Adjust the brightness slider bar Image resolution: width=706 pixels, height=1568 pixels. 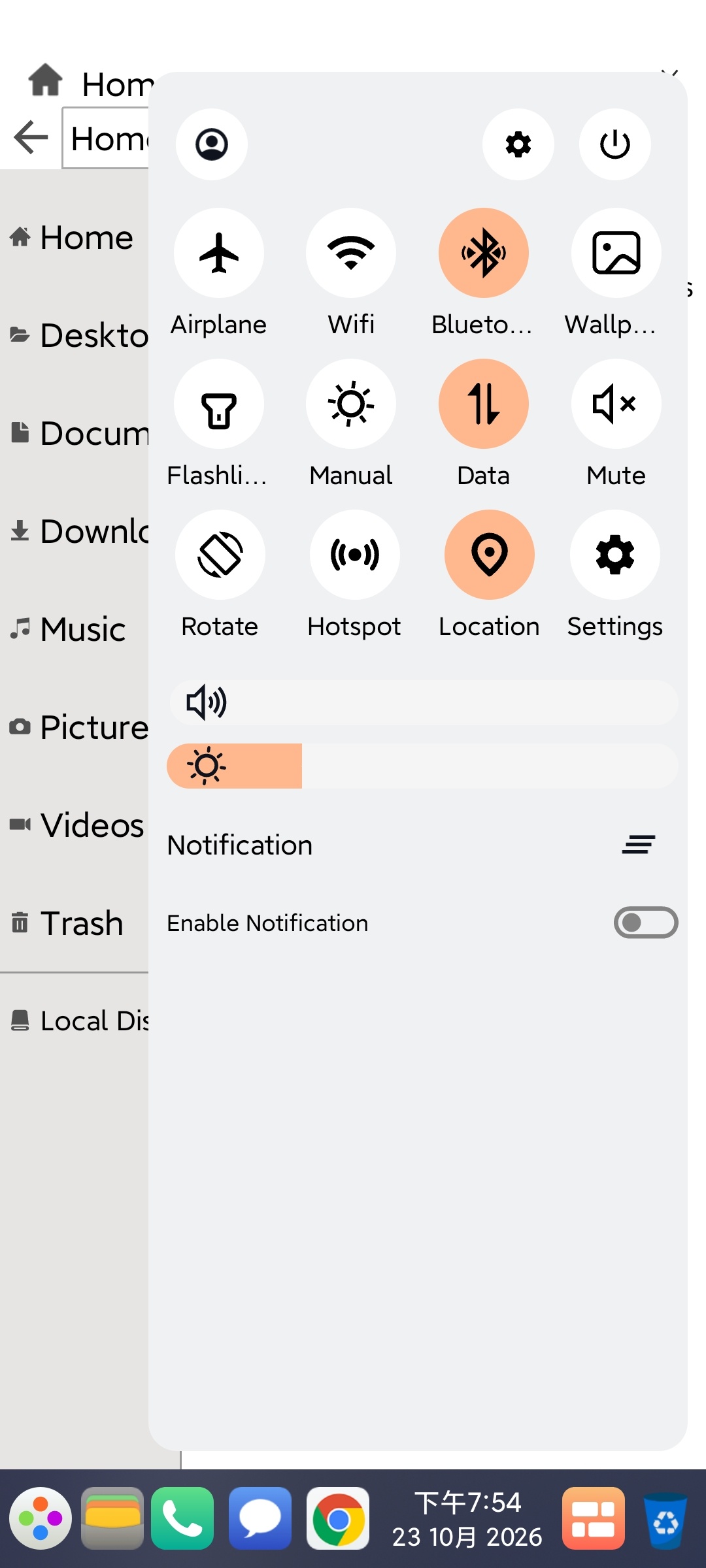(422, 766)
